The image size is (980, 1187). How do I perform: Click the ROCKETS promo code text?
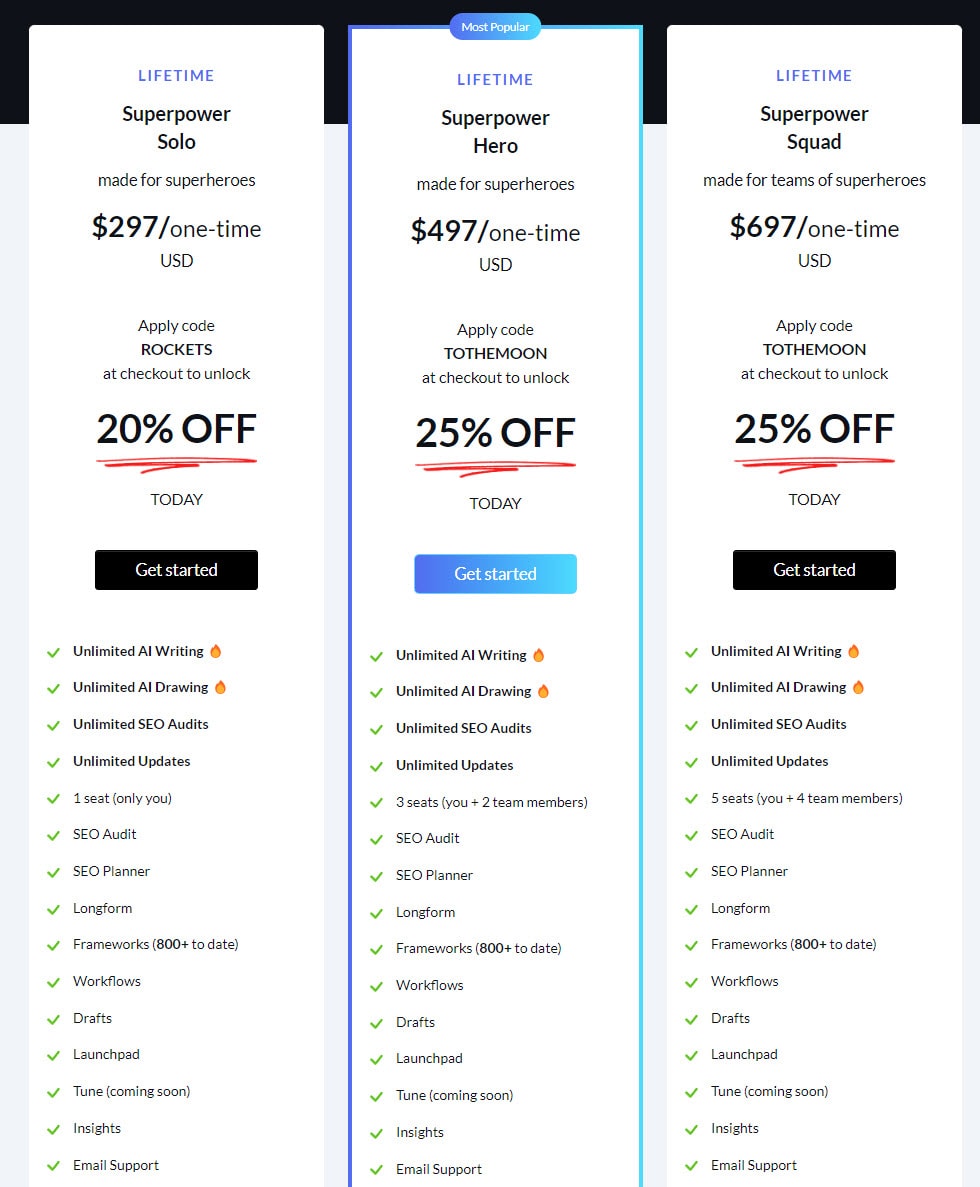[176, 349]
